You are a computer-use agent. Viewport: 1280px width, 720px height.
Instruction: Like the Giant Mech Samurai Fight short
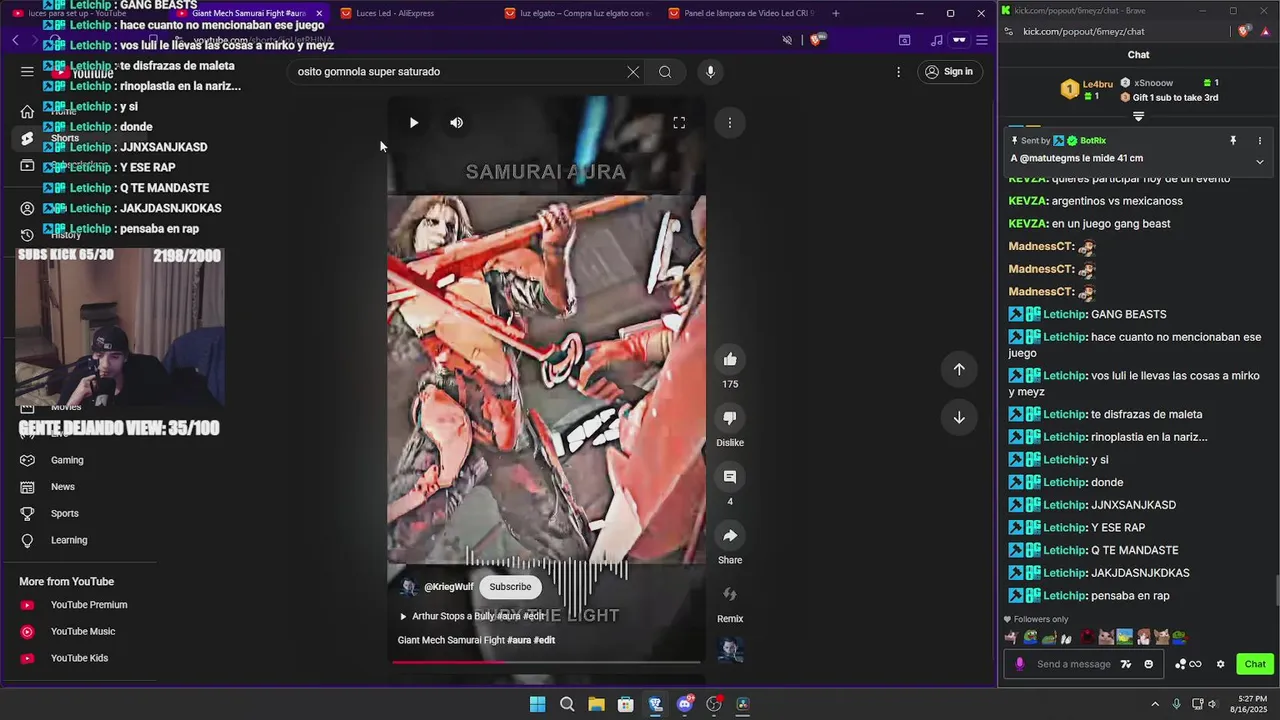click(x=730, y=360)
